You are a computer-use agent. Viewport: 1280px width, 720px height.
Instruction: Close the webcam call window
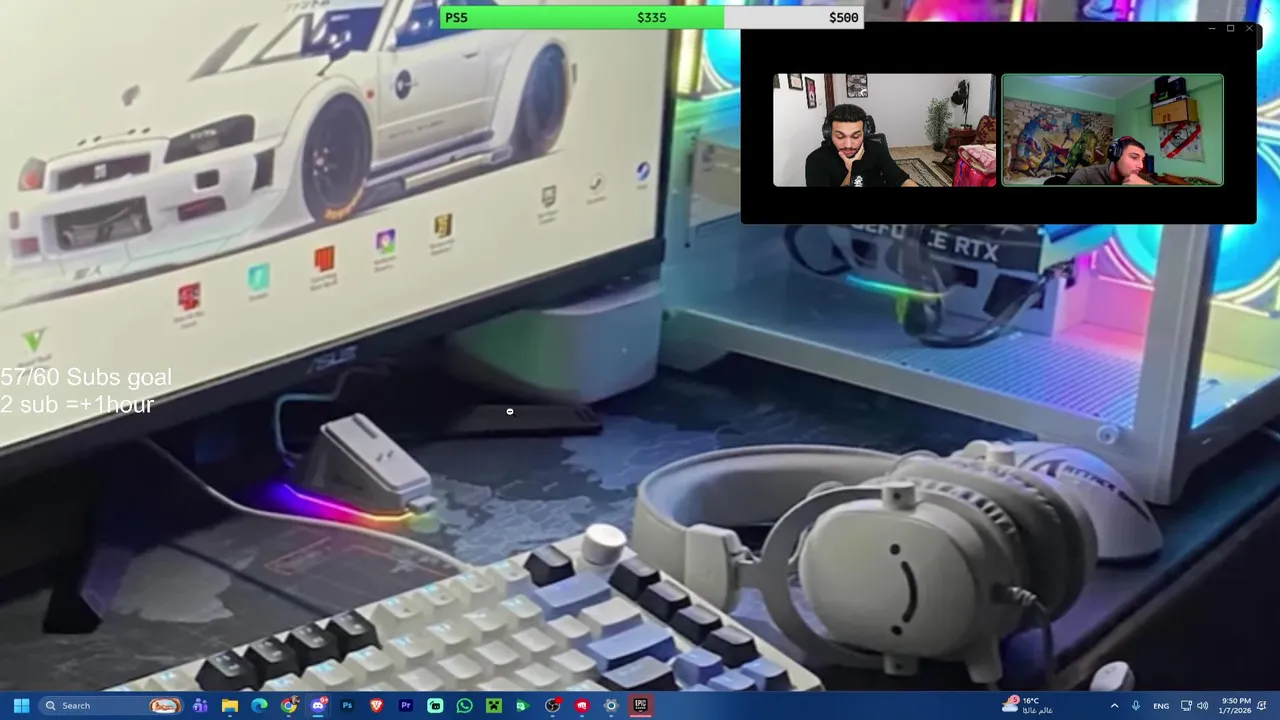coord(1249,29)
